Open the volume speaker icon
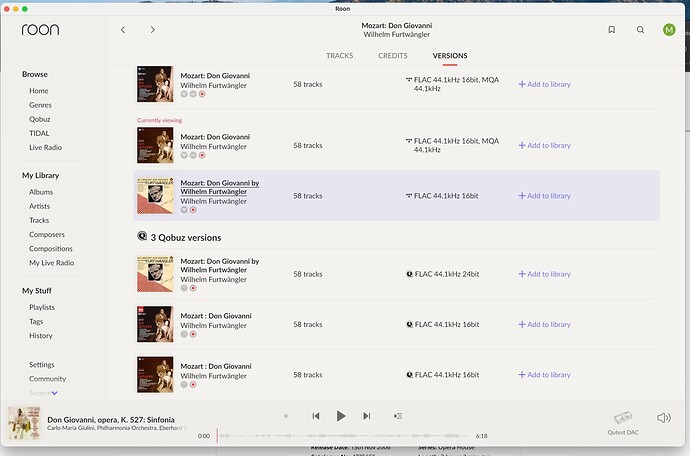 (664, 417)
